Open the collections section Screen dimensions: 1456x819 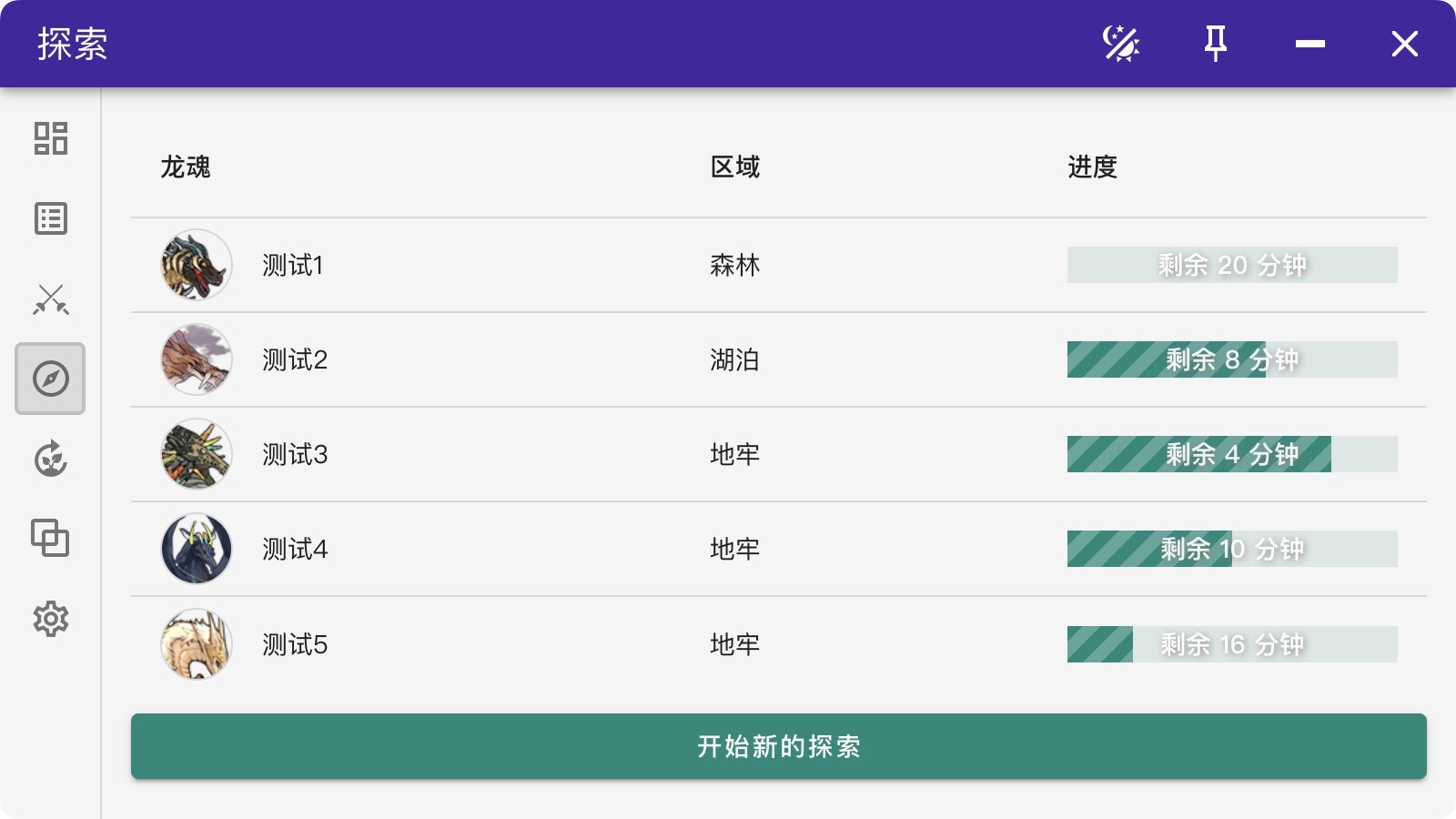(x=50, y=539)
